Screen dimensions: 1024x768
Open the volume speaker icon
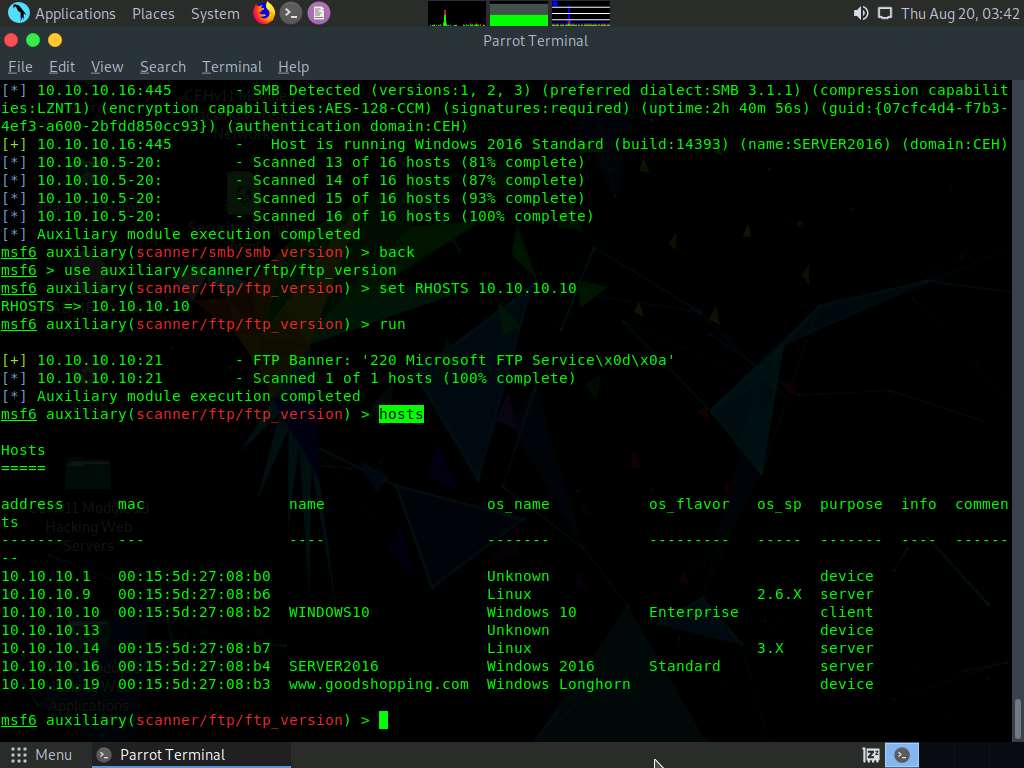861,13
